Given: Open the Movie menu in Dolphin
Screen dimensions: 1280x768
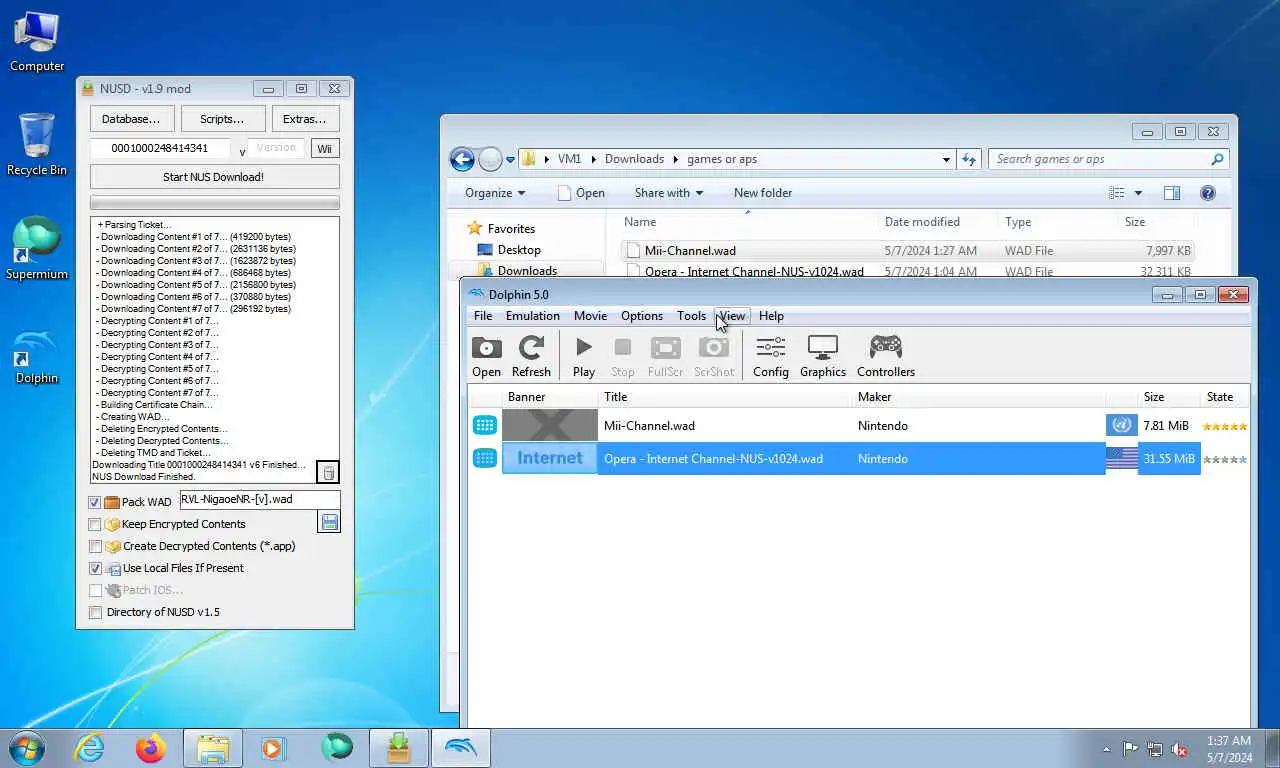Looking at the screenshot, I should tap(590, 316).
